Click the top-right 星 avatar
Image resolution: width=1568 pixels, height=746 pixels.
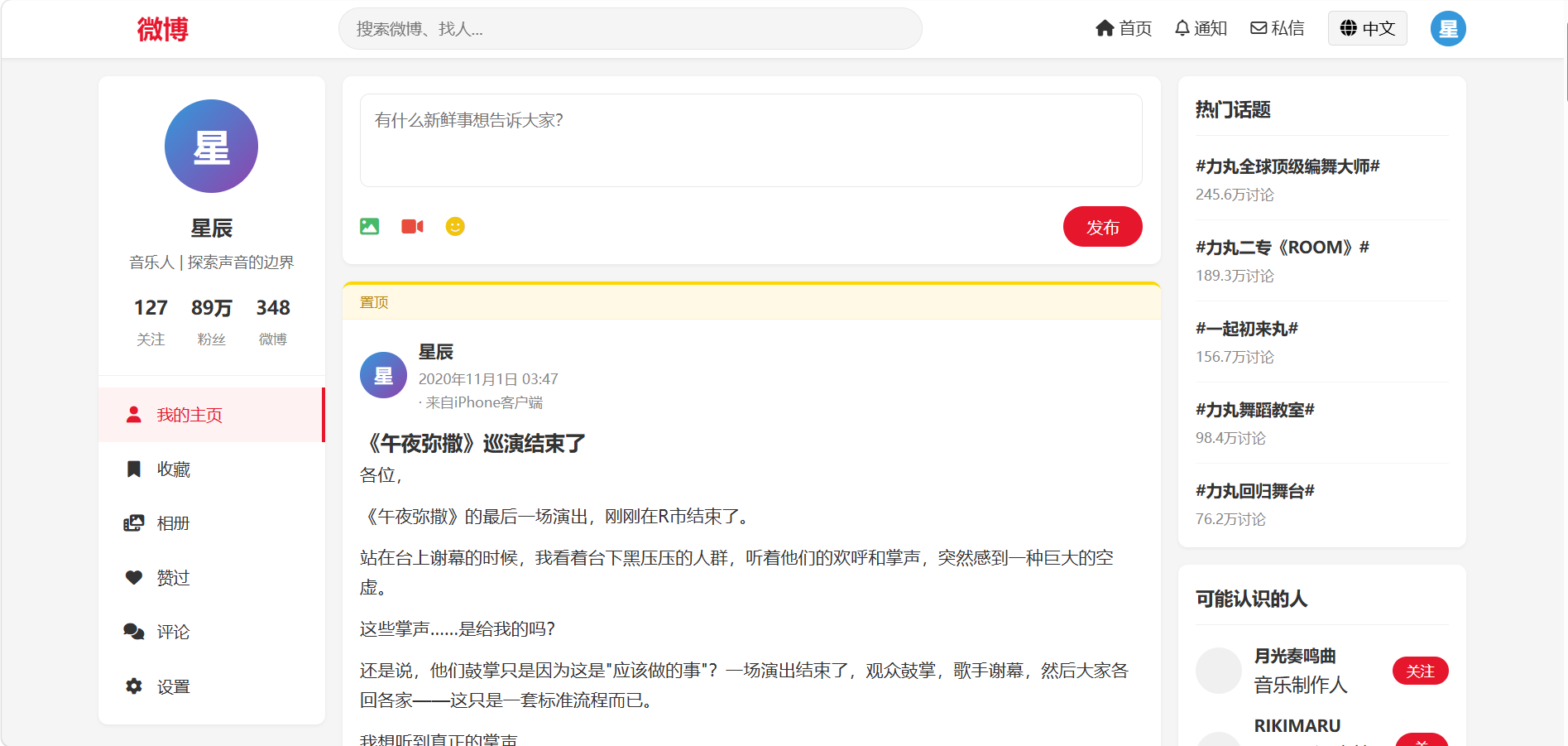click(x=1448, y=29)
